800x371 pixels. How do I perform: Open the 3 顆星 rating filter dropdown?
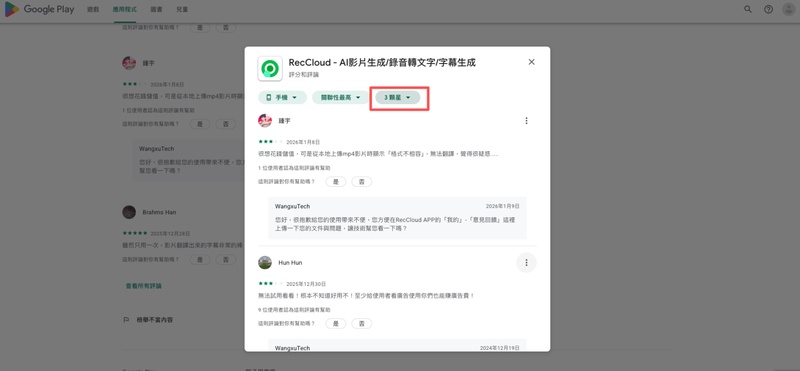pyautogui.click(x=397, y=97)
